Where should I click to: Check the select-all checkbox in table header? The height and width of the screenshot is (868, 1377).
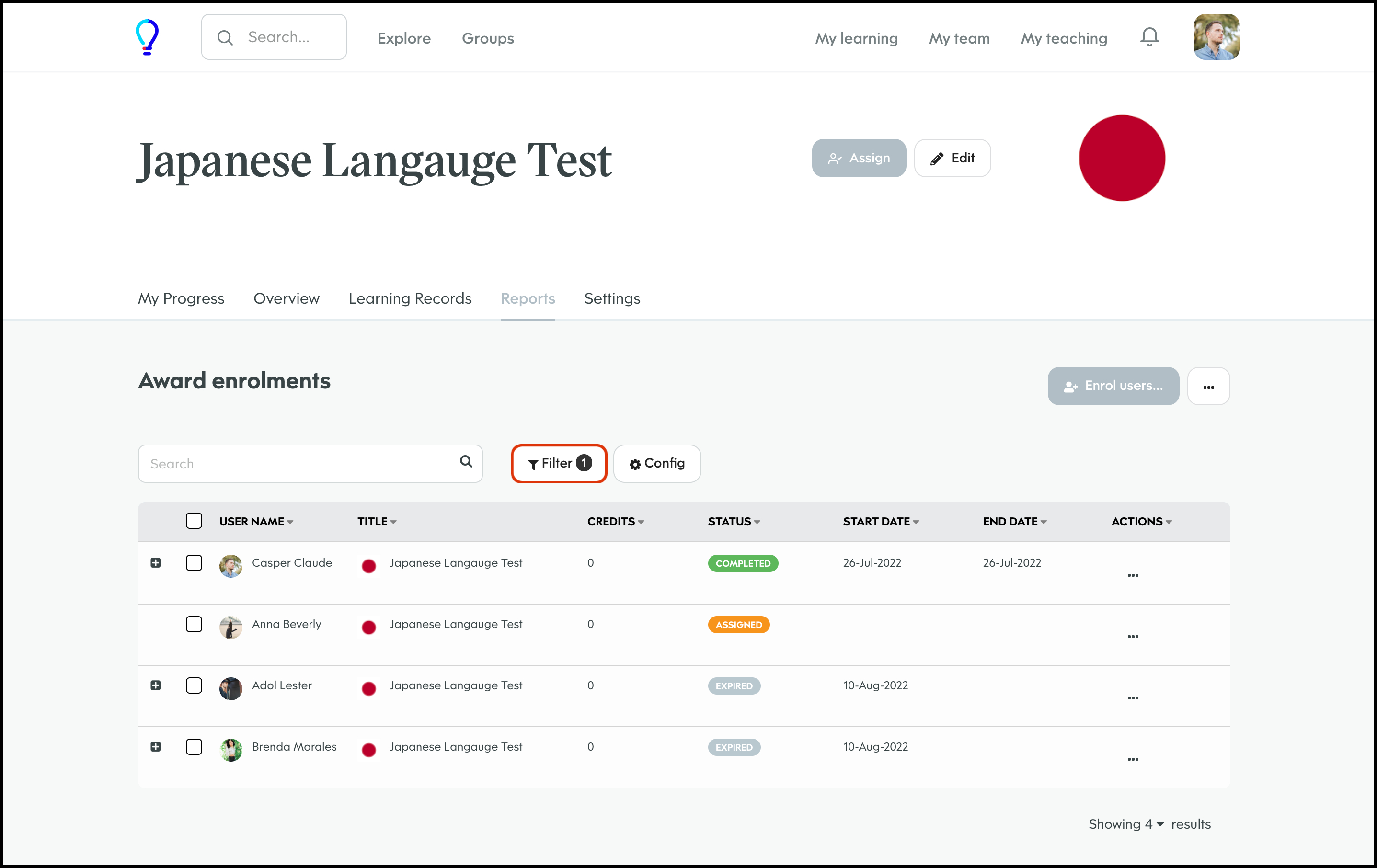click(194, 521)
